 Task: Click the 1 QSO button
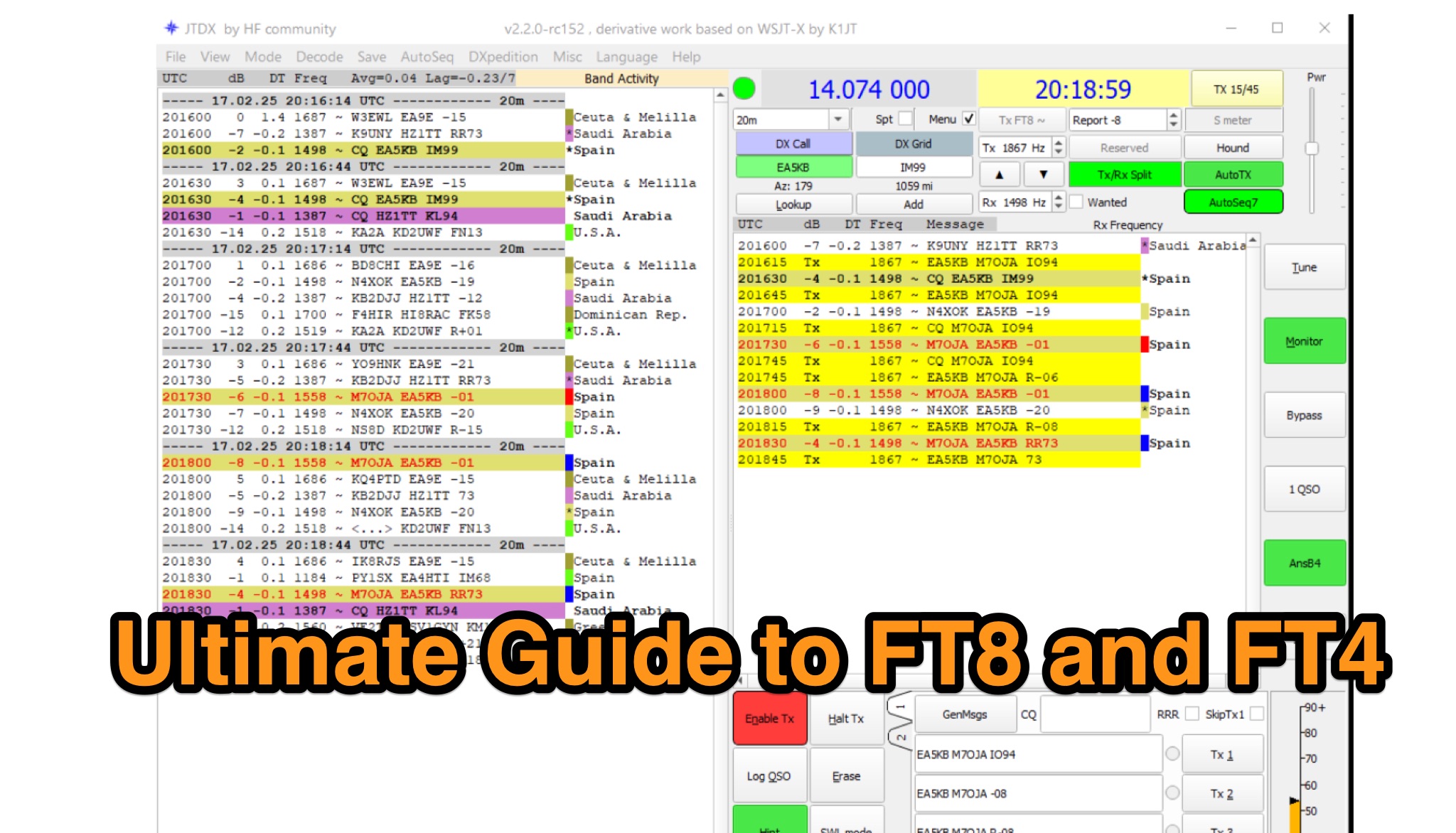(1305, 489)
